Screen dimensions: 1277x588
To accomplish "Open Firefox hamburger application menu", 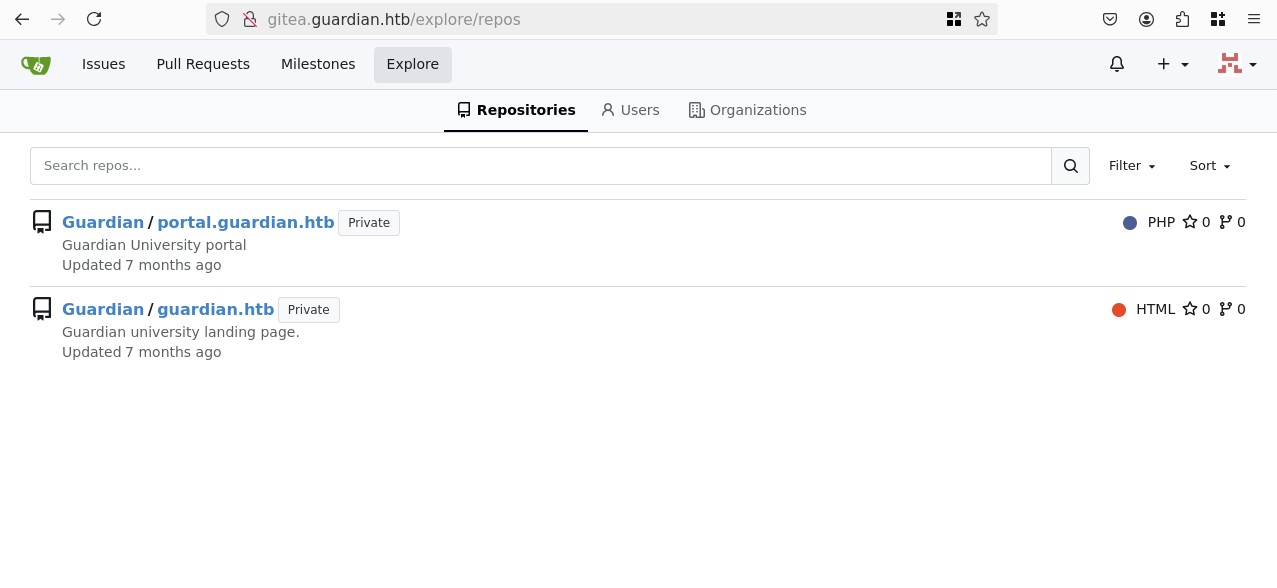I will coord(1254,19).
